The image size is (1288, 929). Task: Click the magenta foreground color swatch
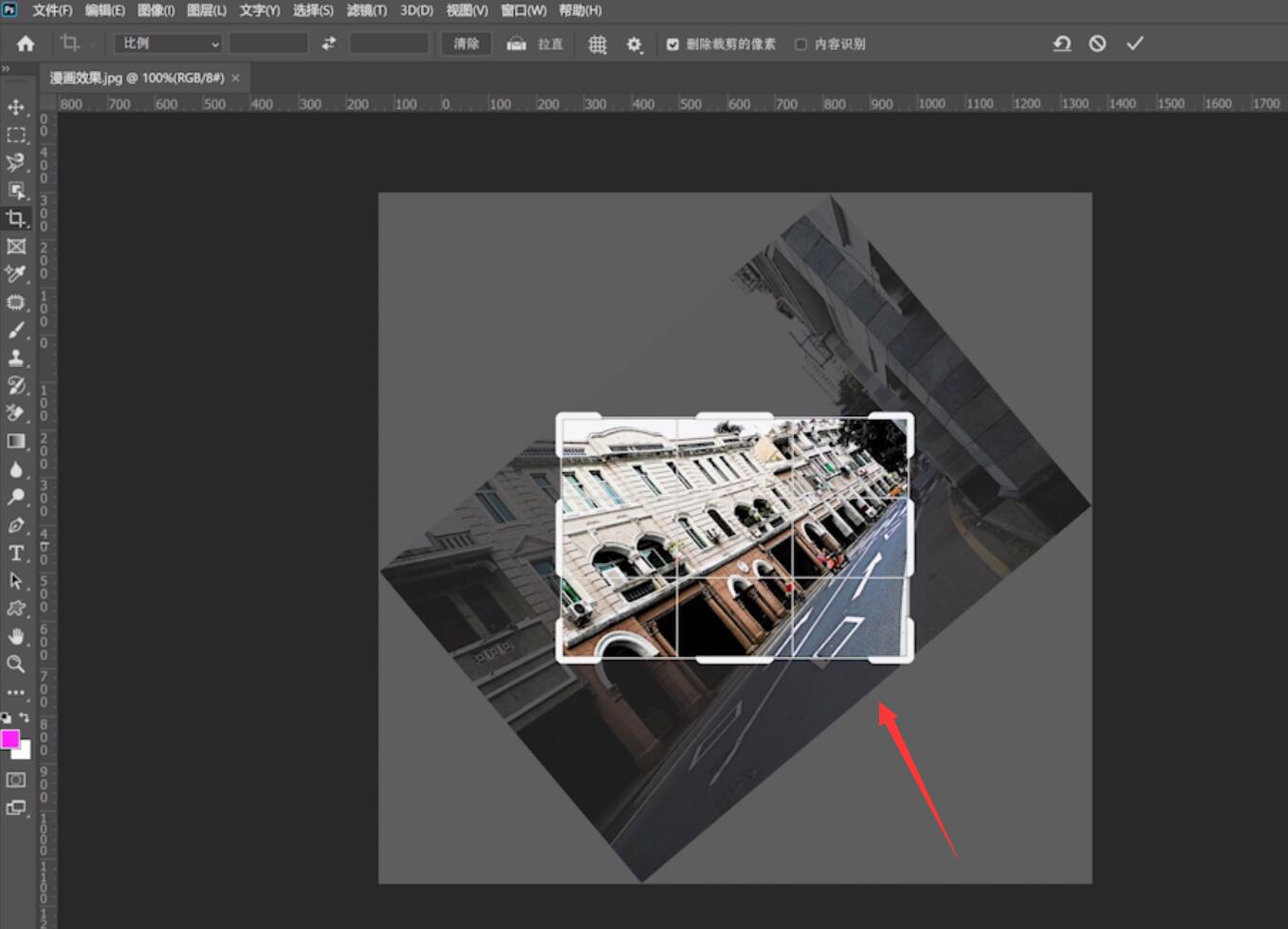pyautogui.click(x=9, y=738)
